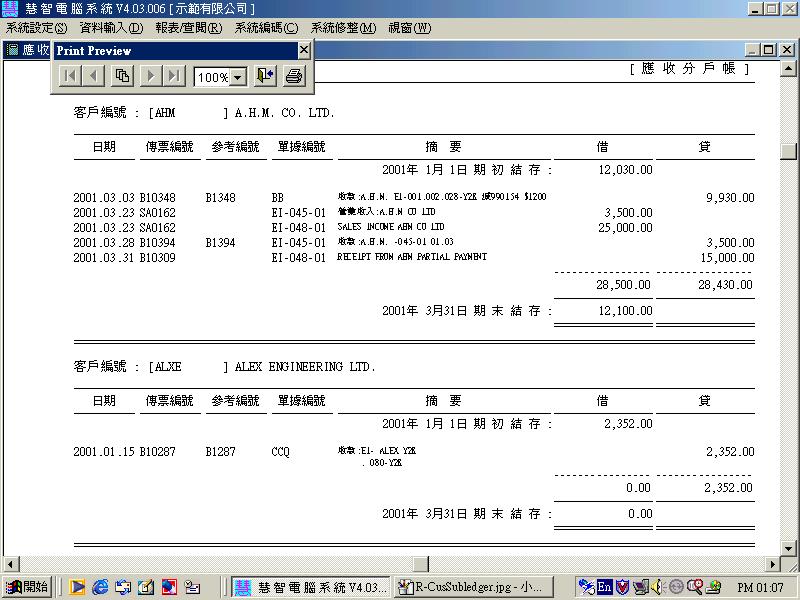Click the printer icon to print

[x=294, y=77]
